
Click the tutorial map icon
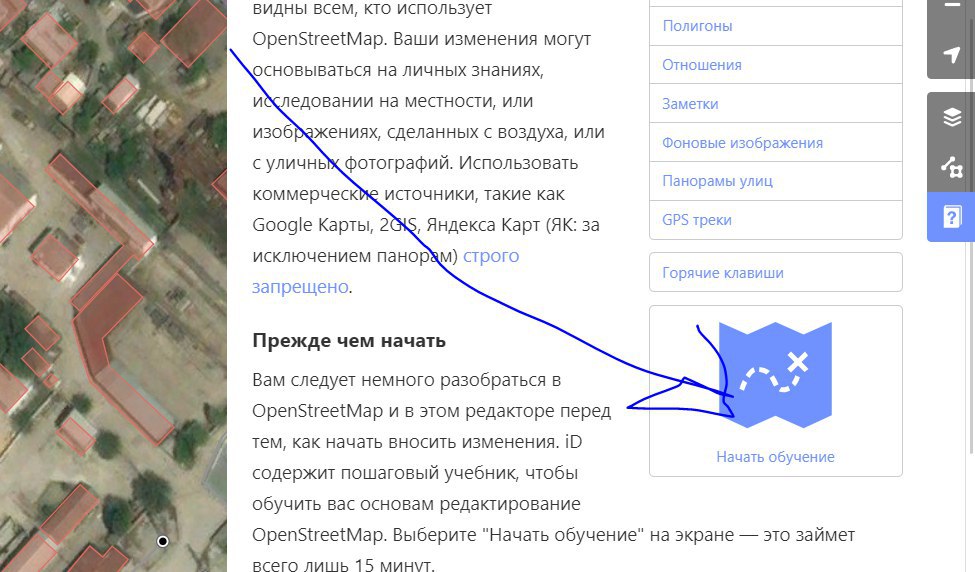(x=775, y=375)
